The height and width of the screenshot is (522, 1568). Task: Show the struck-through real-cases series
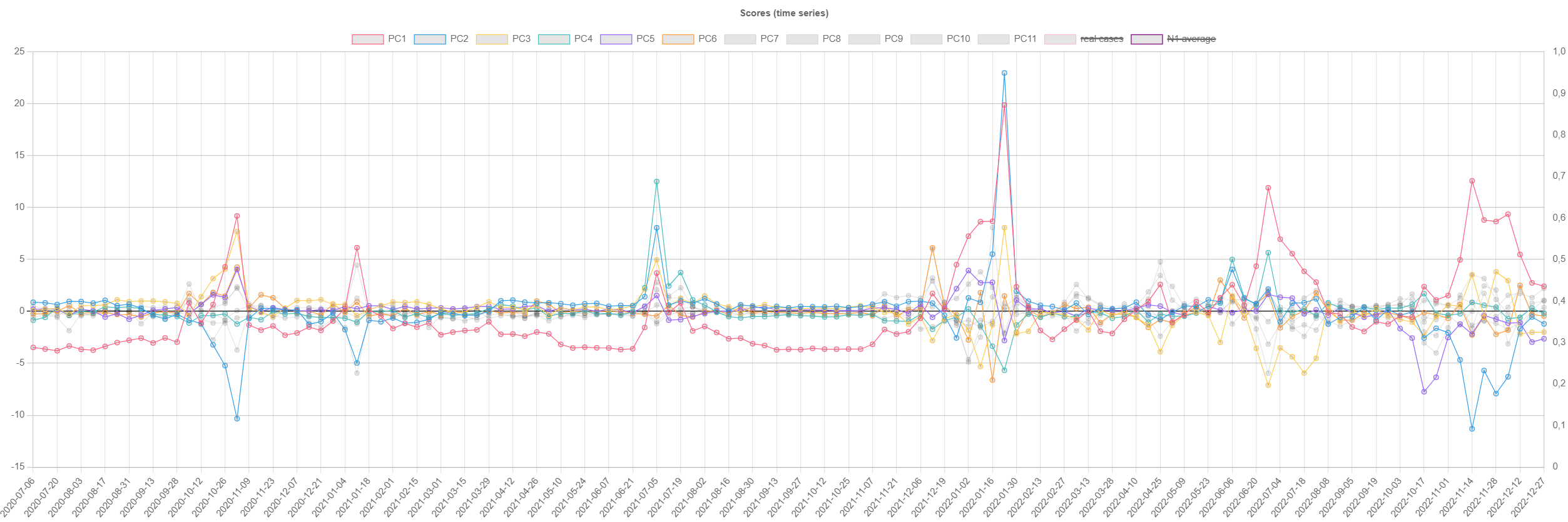click(x=1101, y=39)
